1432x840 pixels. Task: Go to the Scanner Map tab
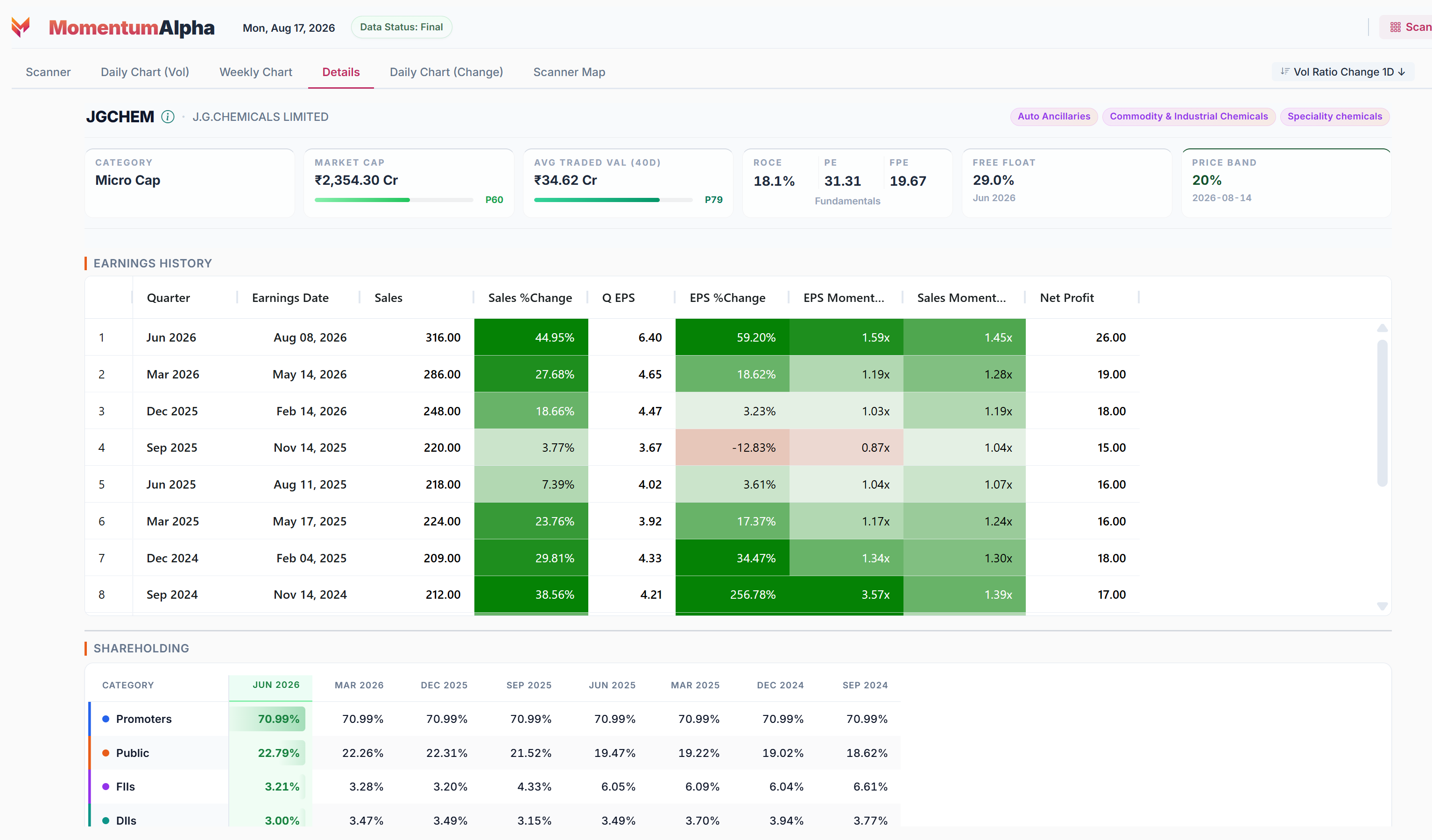pos(569,72)
